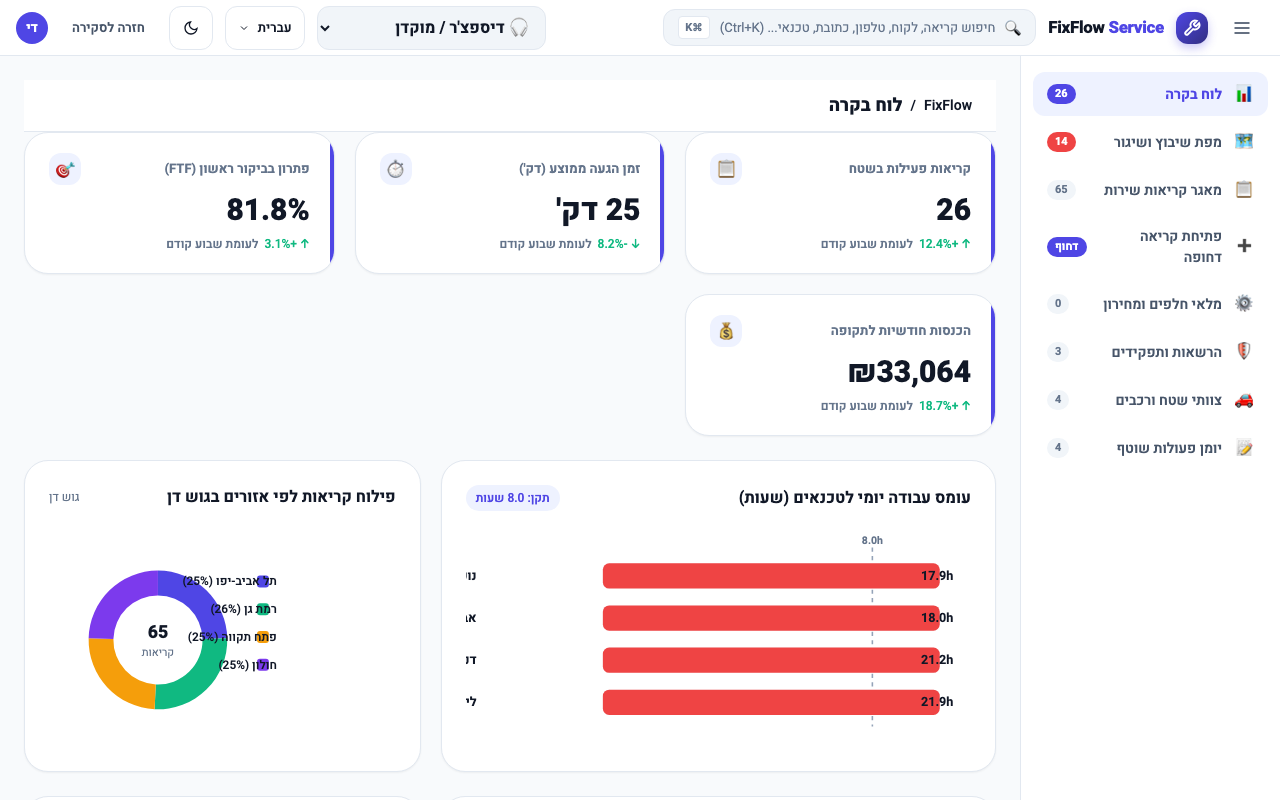The width and height of the screenshot is (1280, 800).
Task: Click the map icon beside מפת שיבוץ ושיגור
Action: [1244, 142]
